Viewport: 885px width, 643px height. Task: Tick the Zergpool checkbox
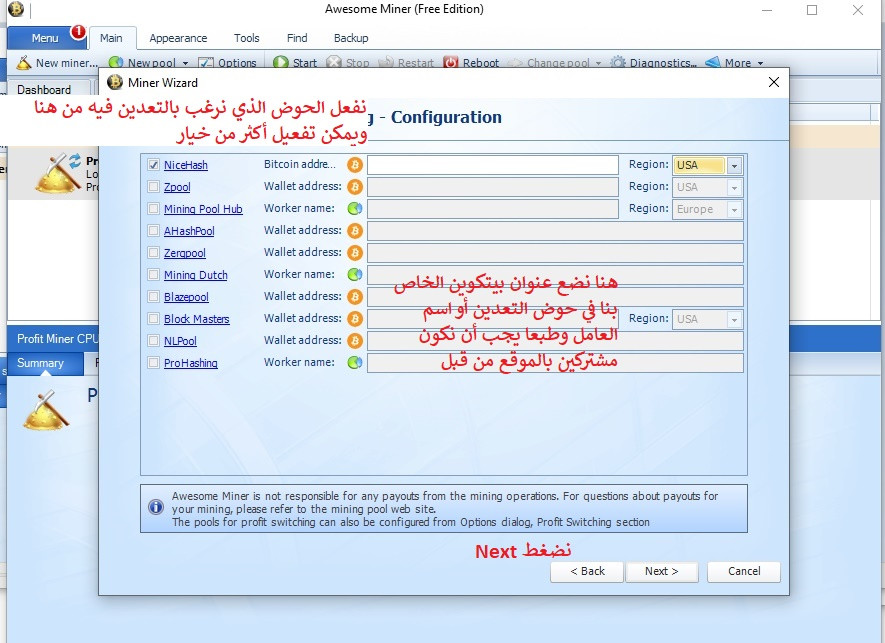point(153,252)
